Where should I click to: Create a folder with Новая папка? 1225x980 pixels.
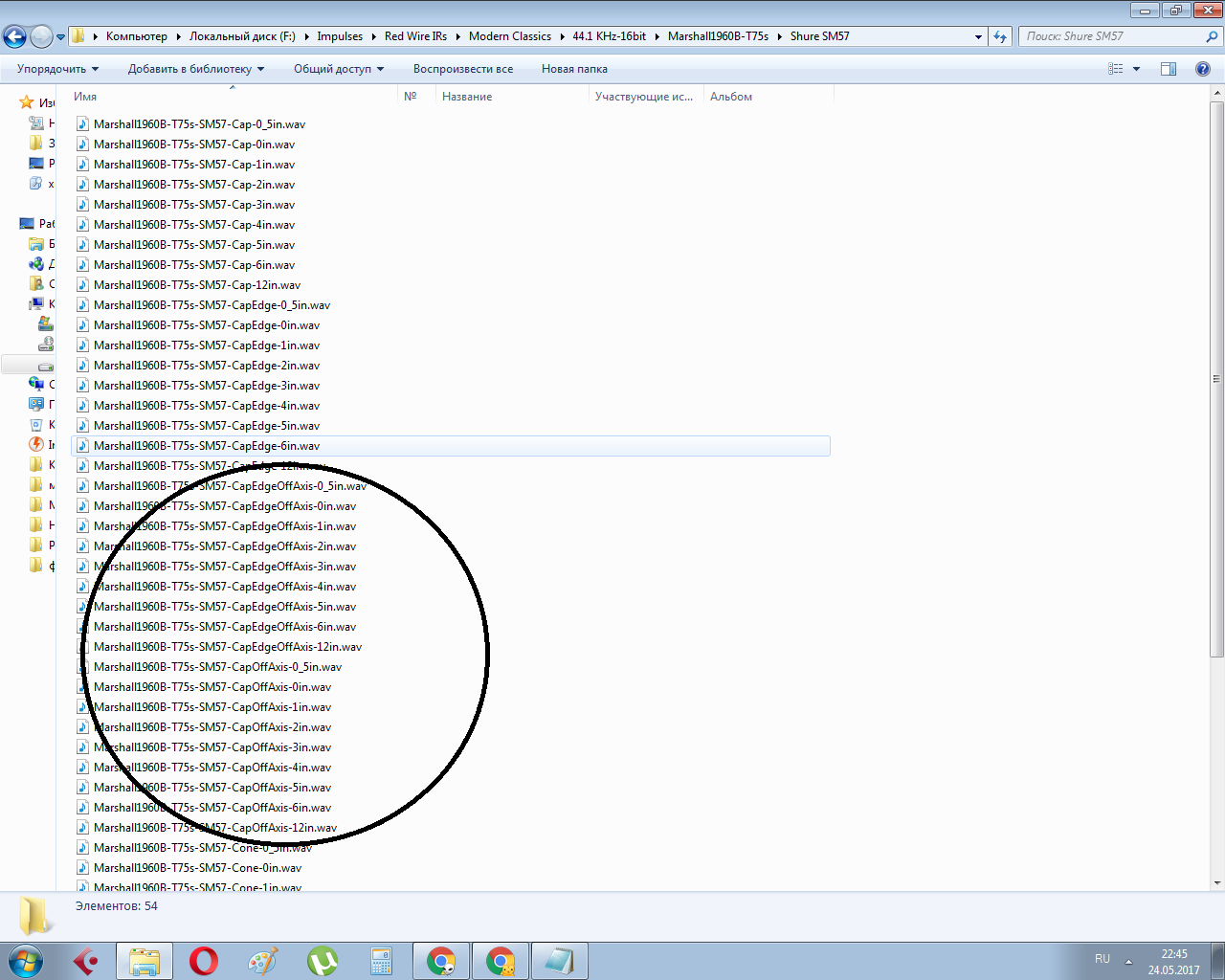coord(574,69)
